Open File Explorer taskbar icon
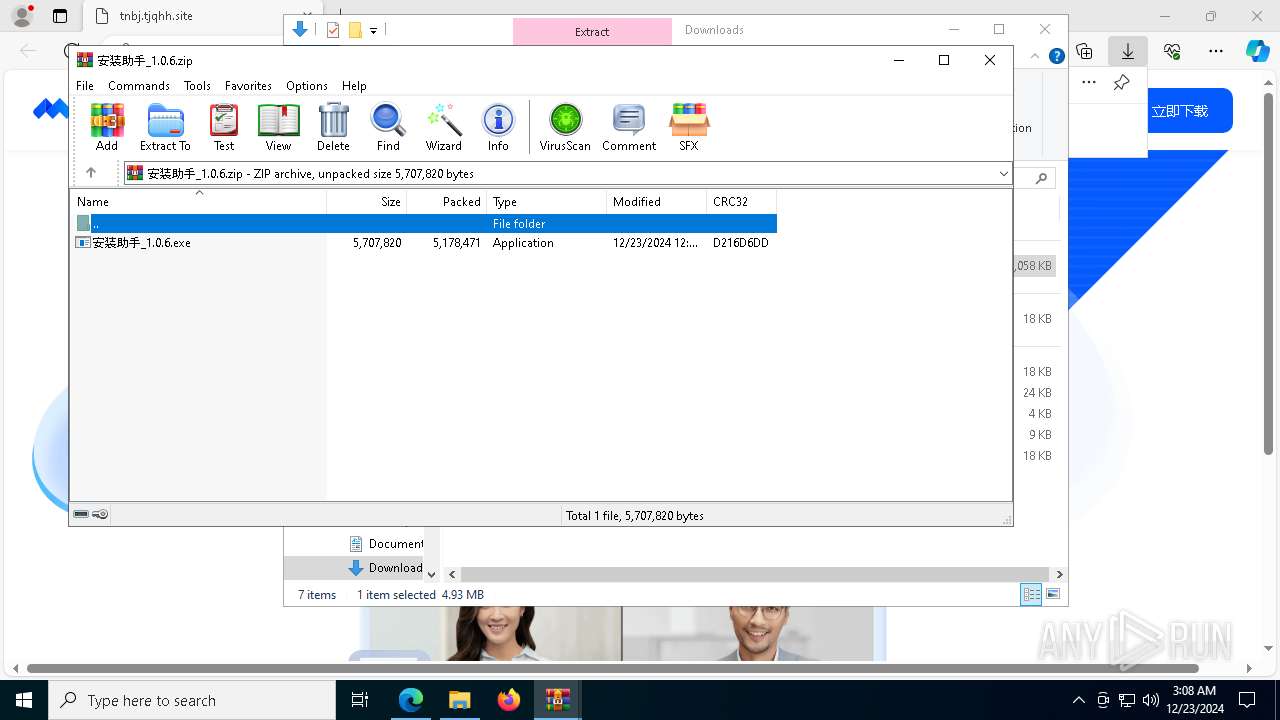This screenshot has width=1280, height=720. [459, 700]
